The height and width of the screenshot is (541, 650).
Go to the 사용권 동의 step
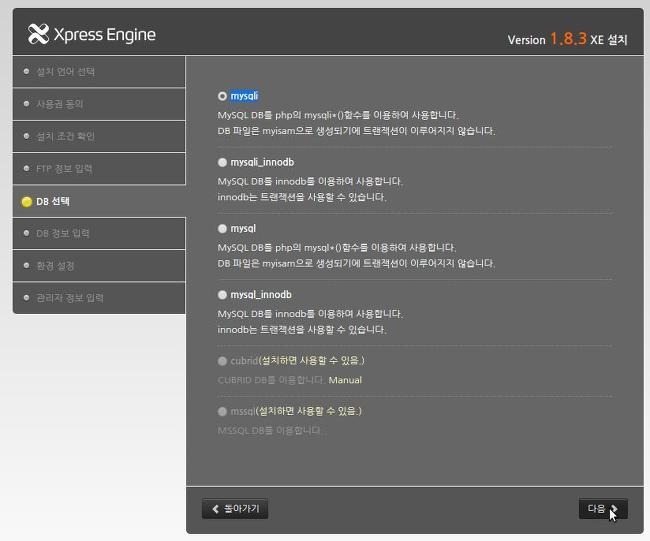[x=99, y=104]
